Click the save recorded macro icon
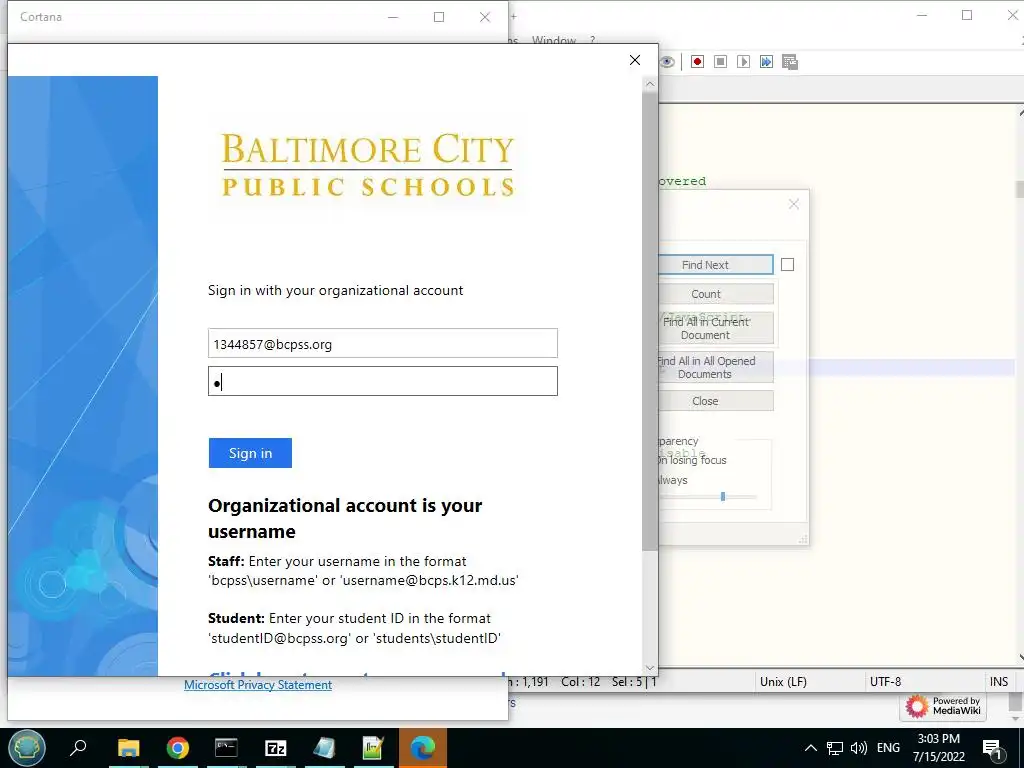1024x768 pixels. [790, 61]
